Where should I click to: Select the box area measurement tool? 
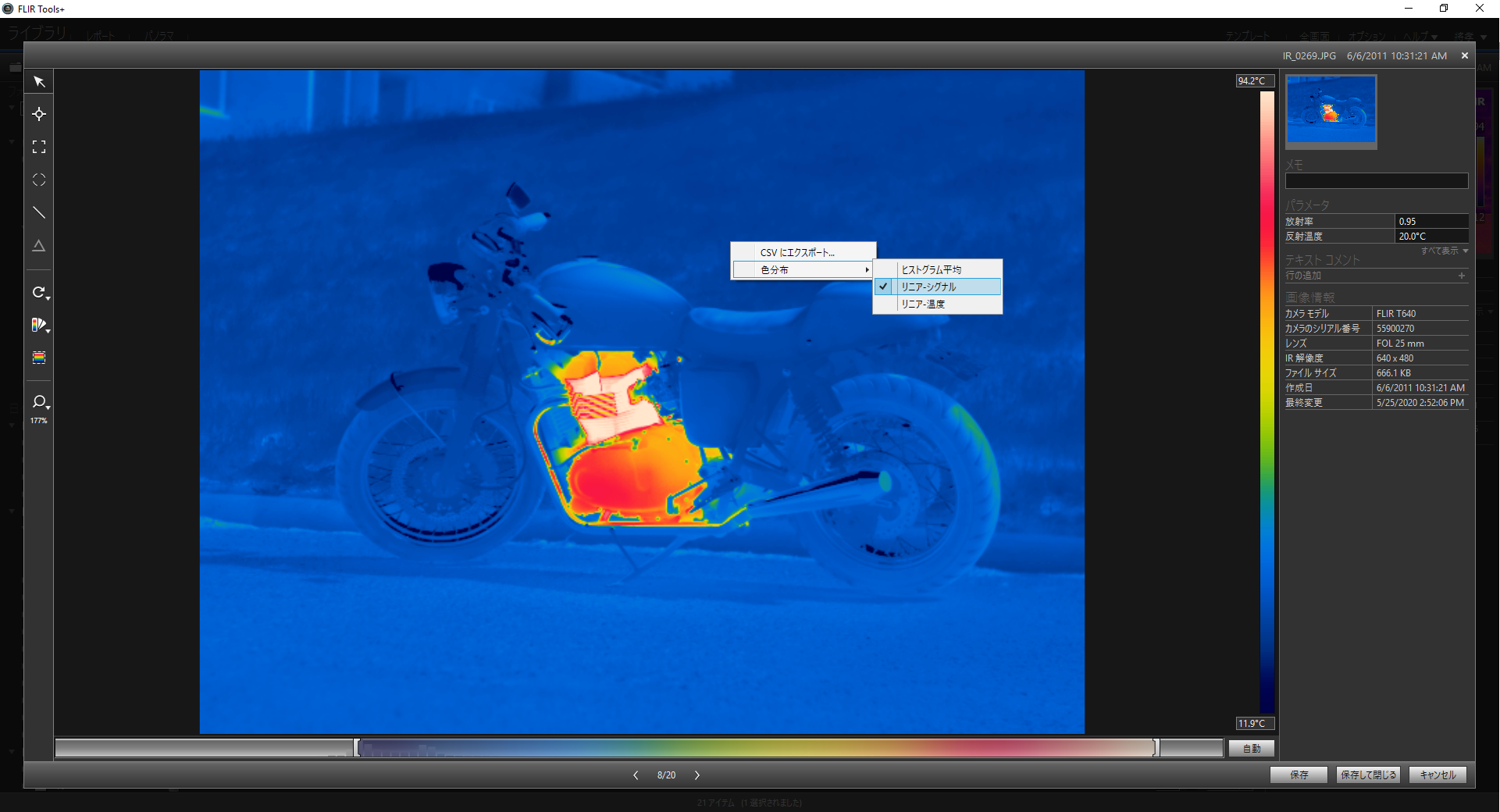click(x=39, y=147)
